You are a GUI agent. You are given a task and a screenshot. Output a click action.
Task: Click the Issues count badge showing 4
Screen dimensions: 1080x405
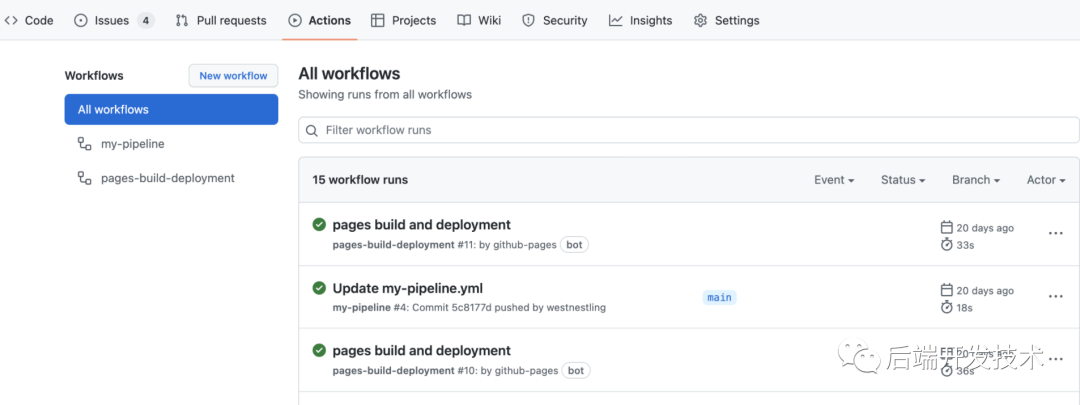[x=145, y=21]
